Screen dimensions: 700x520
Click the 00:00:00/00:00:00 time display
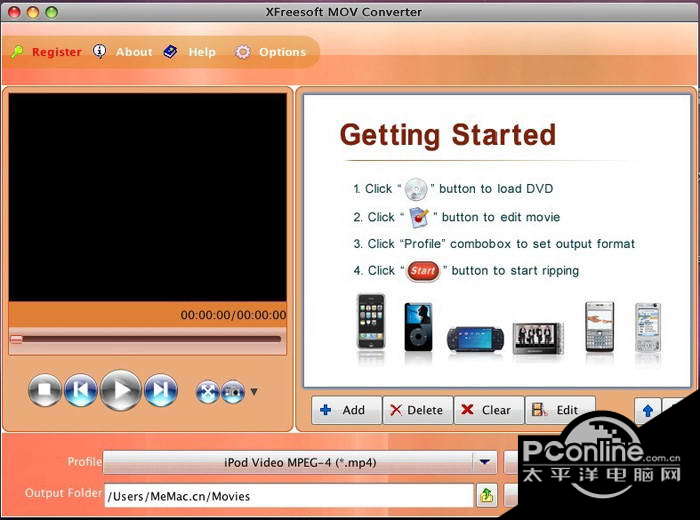pos(233,315)
